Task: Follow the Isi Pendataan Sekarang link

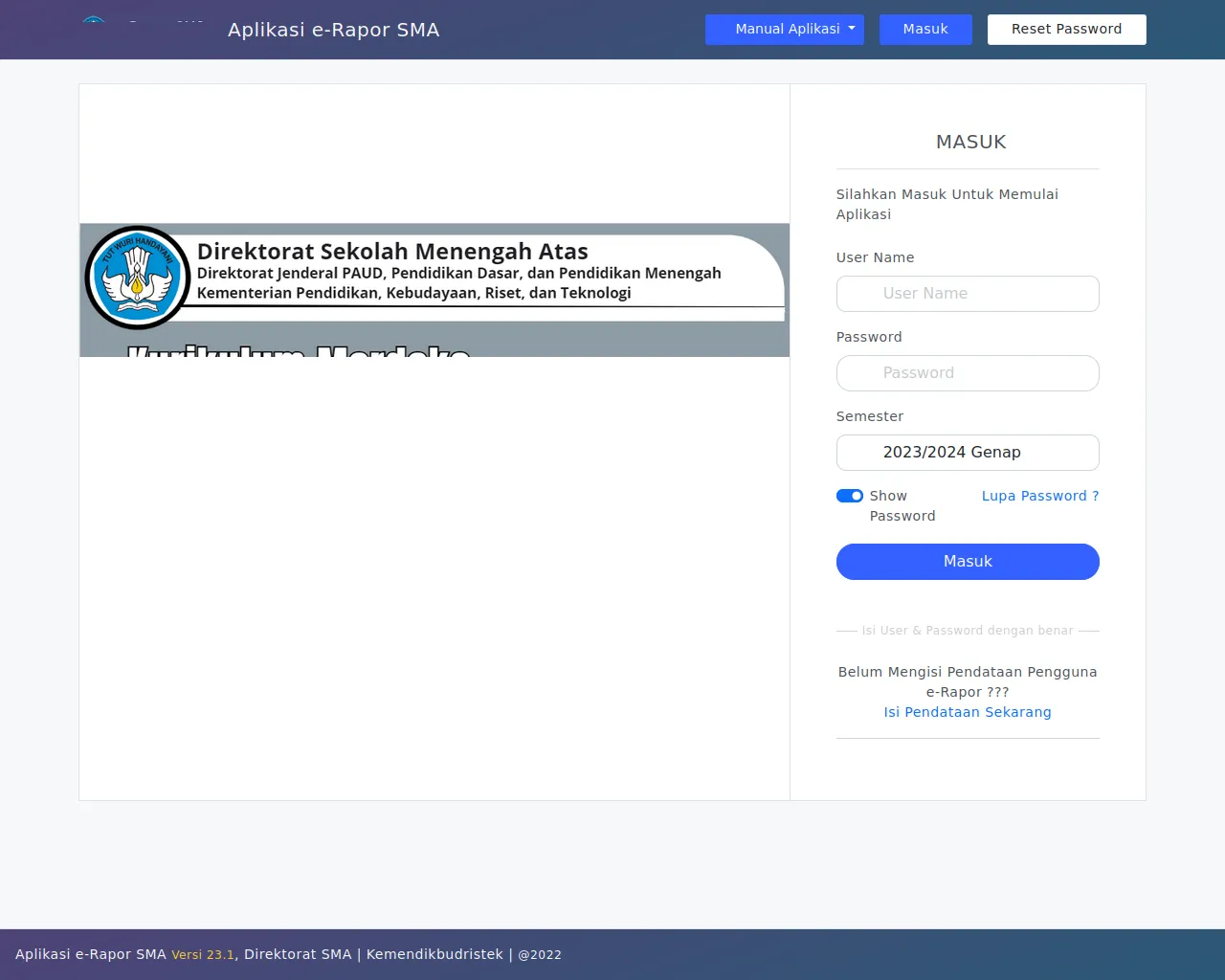Action: (x=968, y=712)
